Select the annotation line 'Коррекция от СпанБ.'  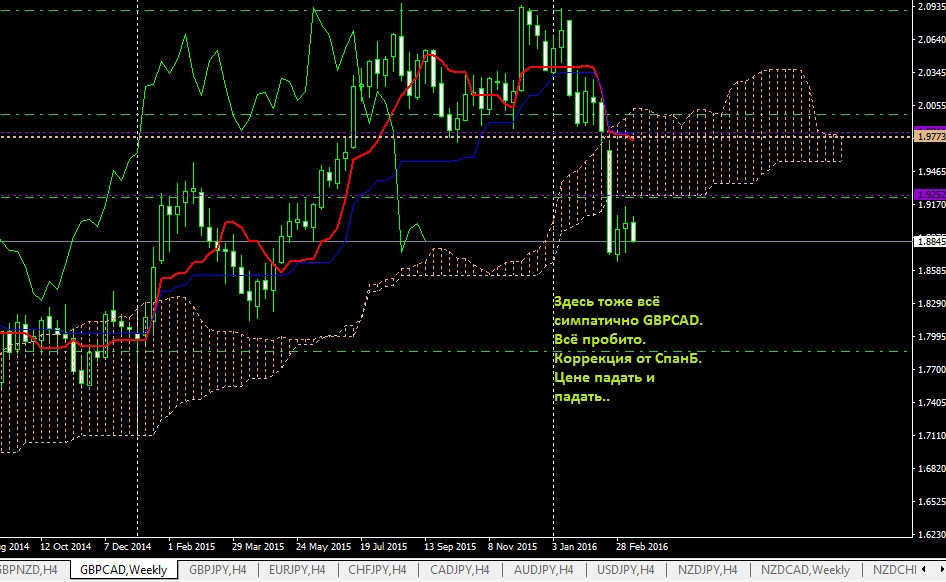[628, 358]
